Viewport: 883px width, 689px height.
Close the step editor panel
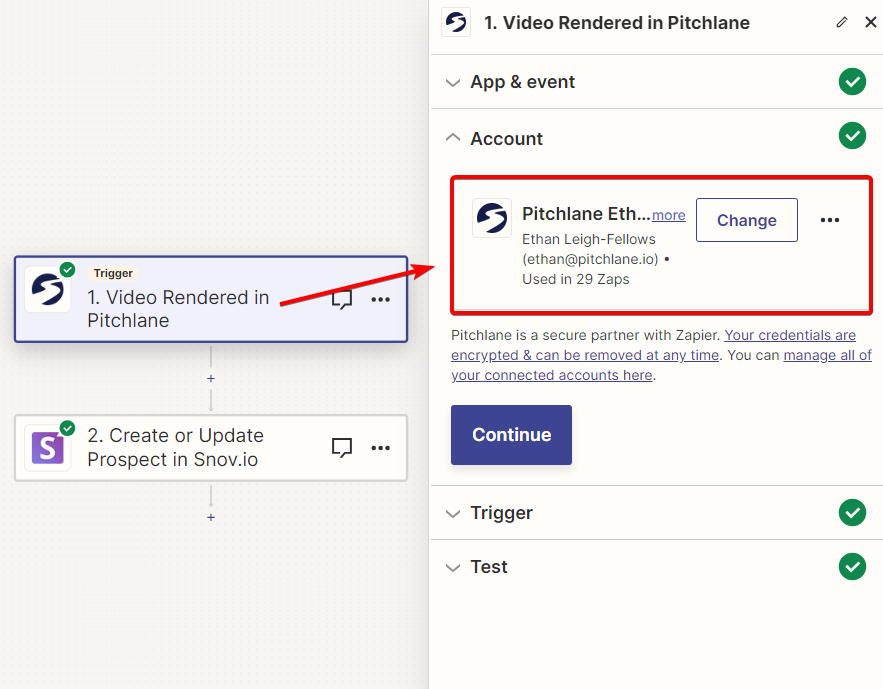(x=871, y=23)
